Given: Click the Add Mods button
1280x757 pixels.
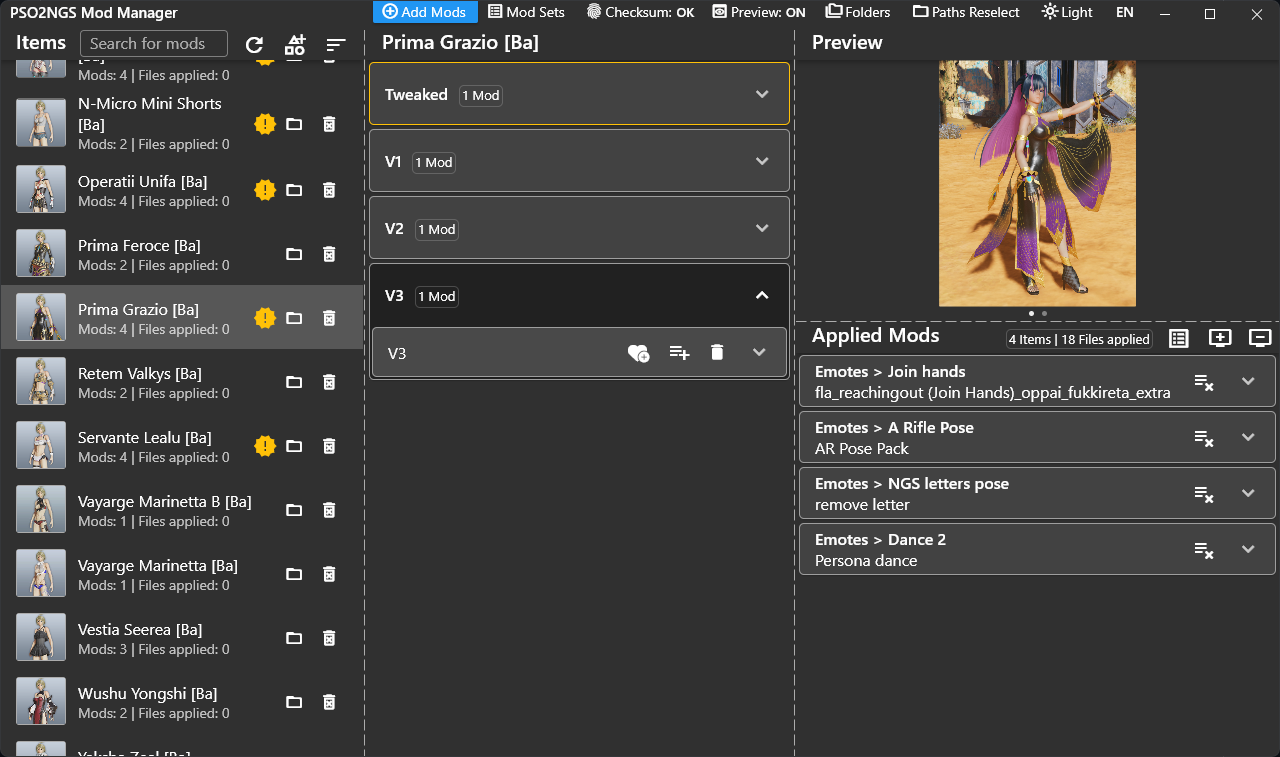Looking at the screenshot, I should click(424, 12).
